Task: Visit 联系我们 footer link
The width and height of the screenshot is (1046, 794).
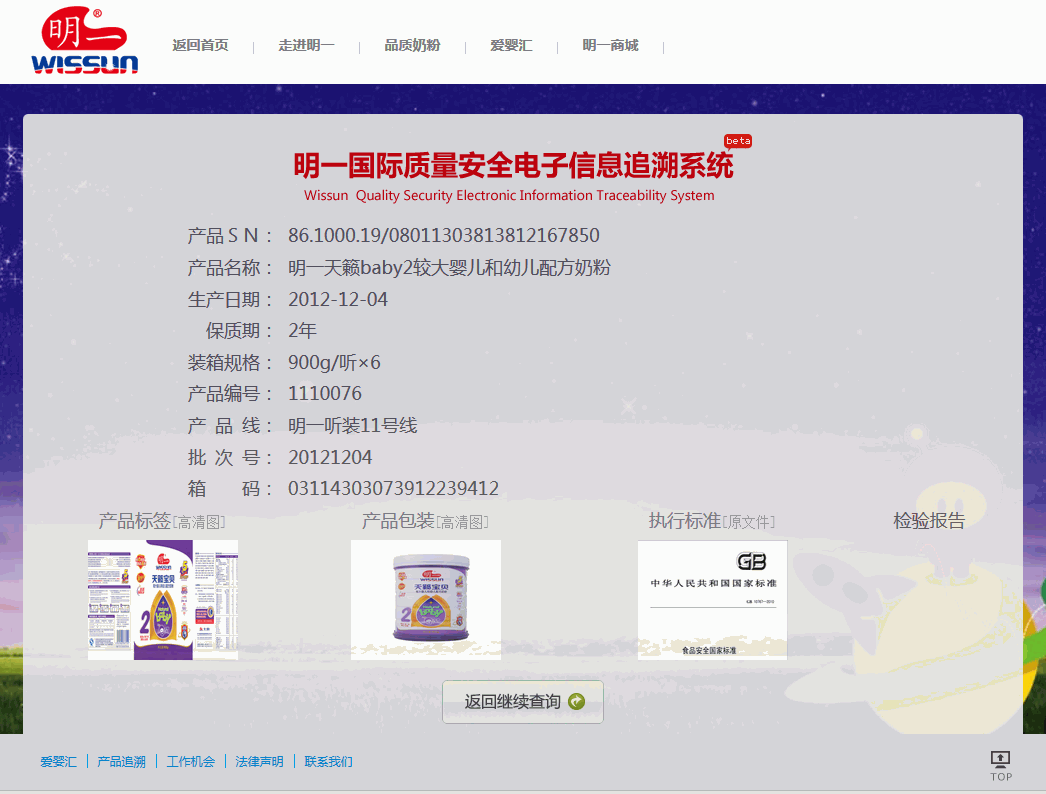Action: [328, 762]
